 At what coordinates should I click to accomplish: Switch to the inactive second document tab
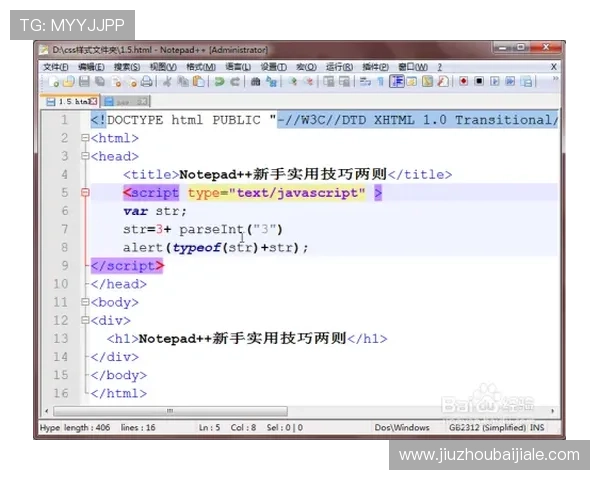coord(126,101)
